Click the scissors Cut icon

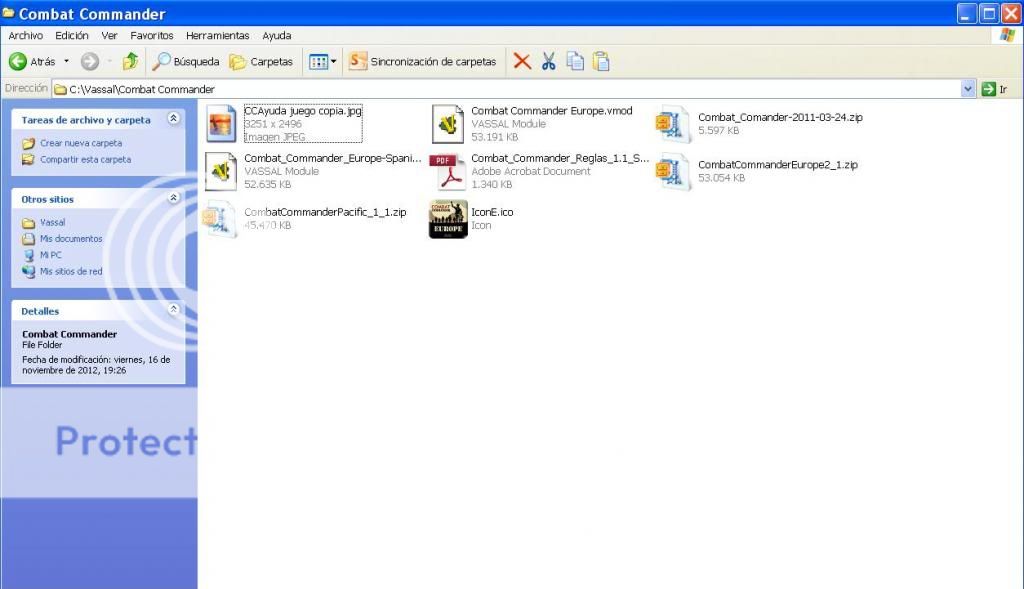549,61
